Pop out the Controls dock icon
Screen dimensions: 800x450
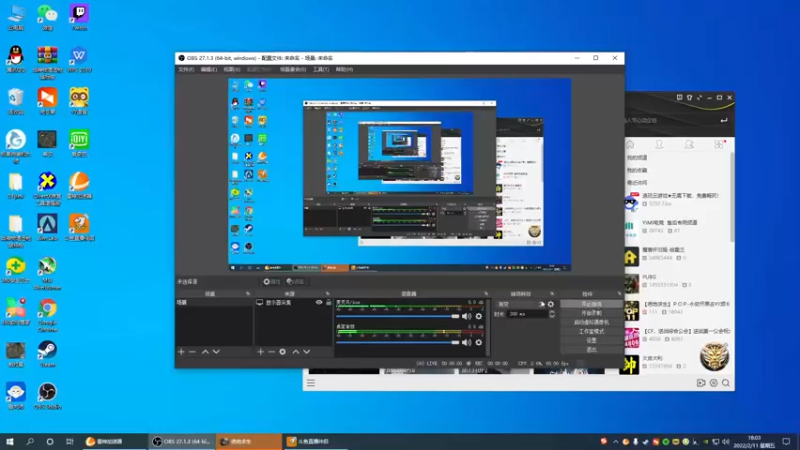pyautogui.click(x=619, y=294)
